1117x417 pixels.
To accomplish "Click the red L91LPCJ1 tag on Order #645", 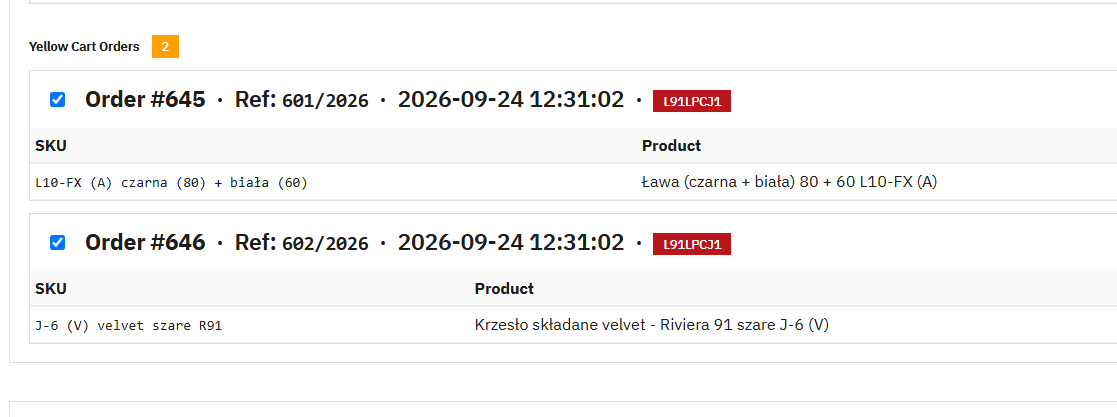I will pos(692,101).
